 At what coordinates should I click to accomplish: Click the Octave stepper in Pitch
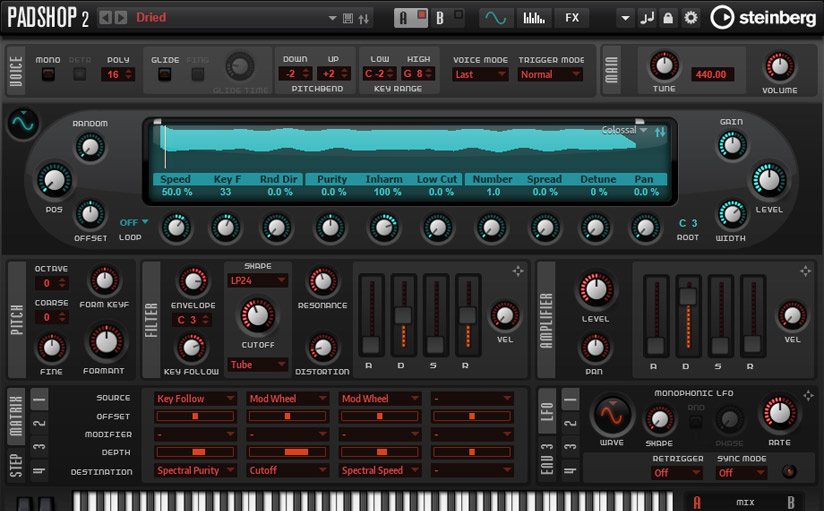pos(52,283)
